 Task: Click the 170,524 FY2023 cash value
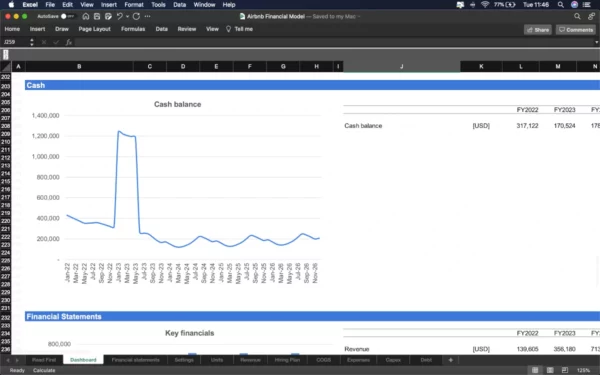(x=564, y=126)
